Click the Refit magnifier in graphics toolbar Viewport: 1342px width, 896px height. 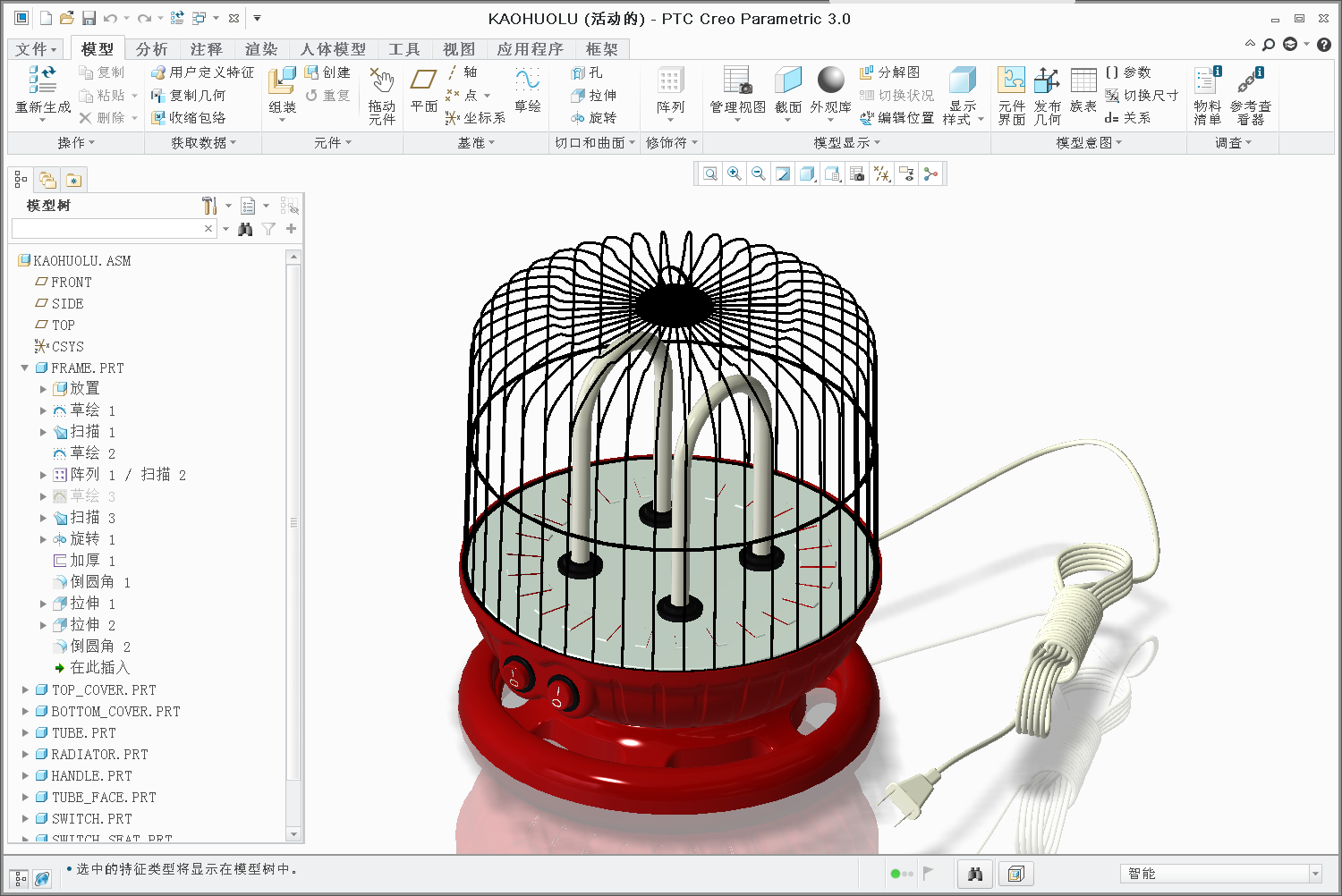click(x=710, y=173)
